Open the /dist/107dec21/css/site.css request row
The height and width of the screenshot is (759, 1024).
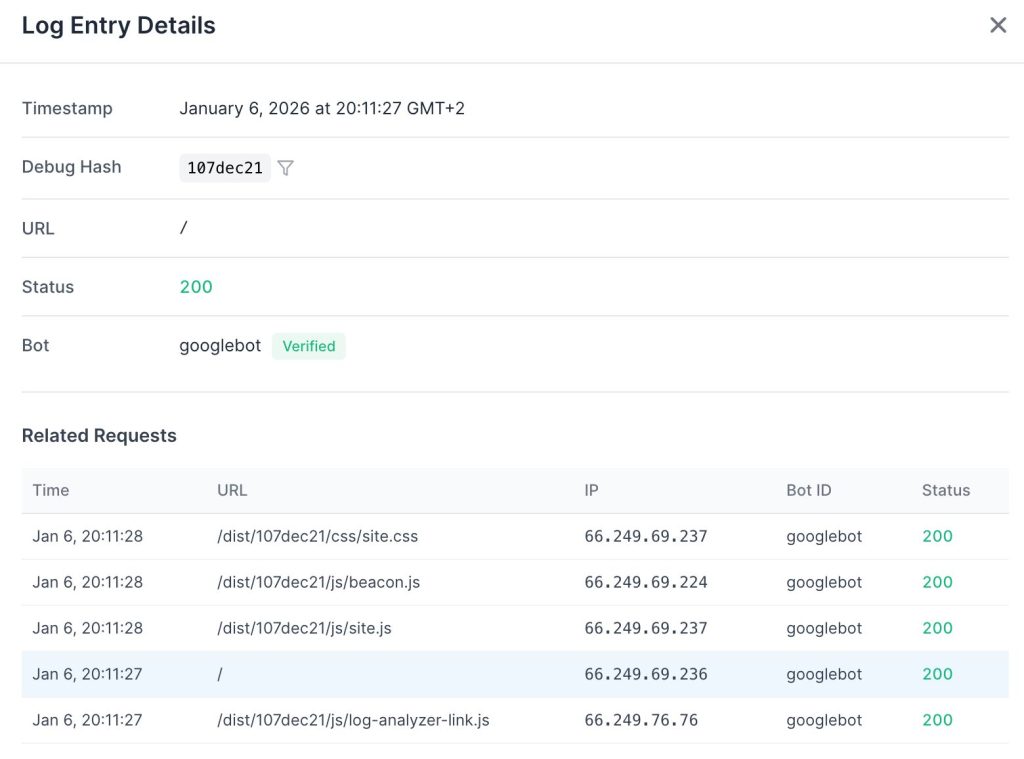[317, 536]
